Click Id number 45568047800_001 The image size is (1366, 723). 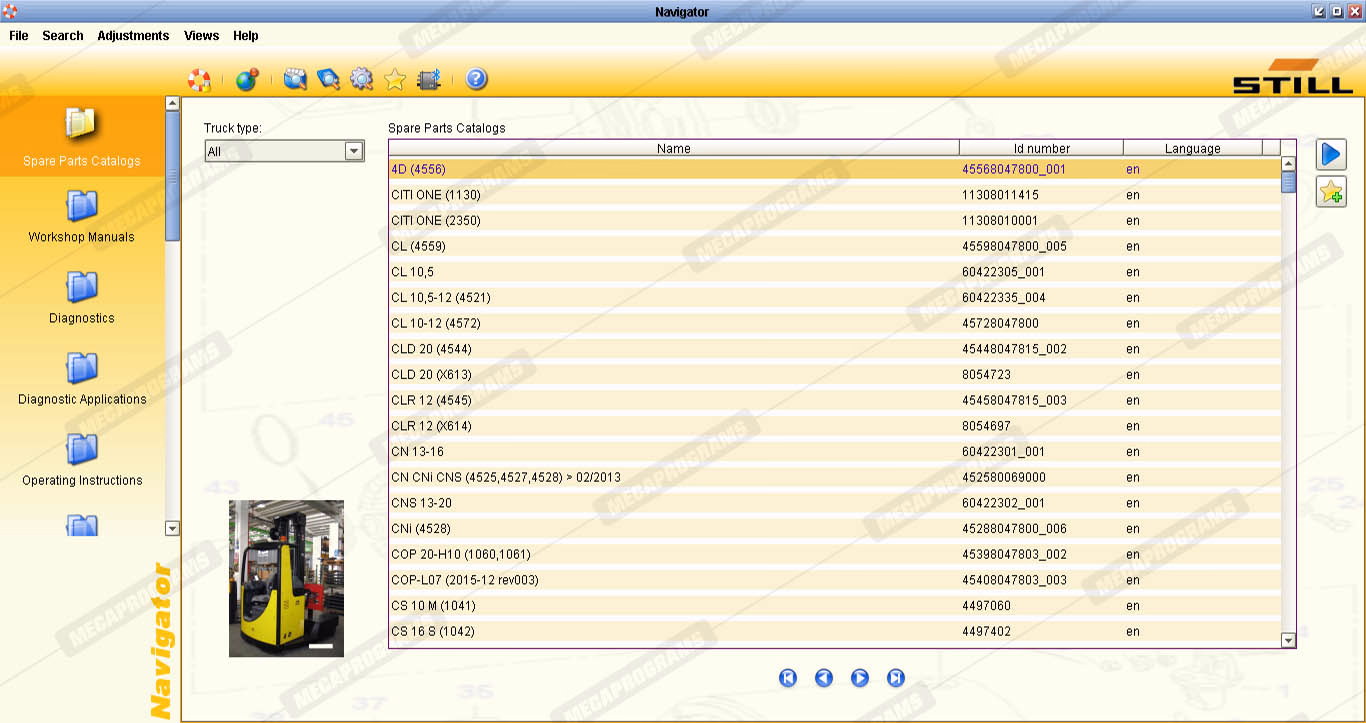1014,169
